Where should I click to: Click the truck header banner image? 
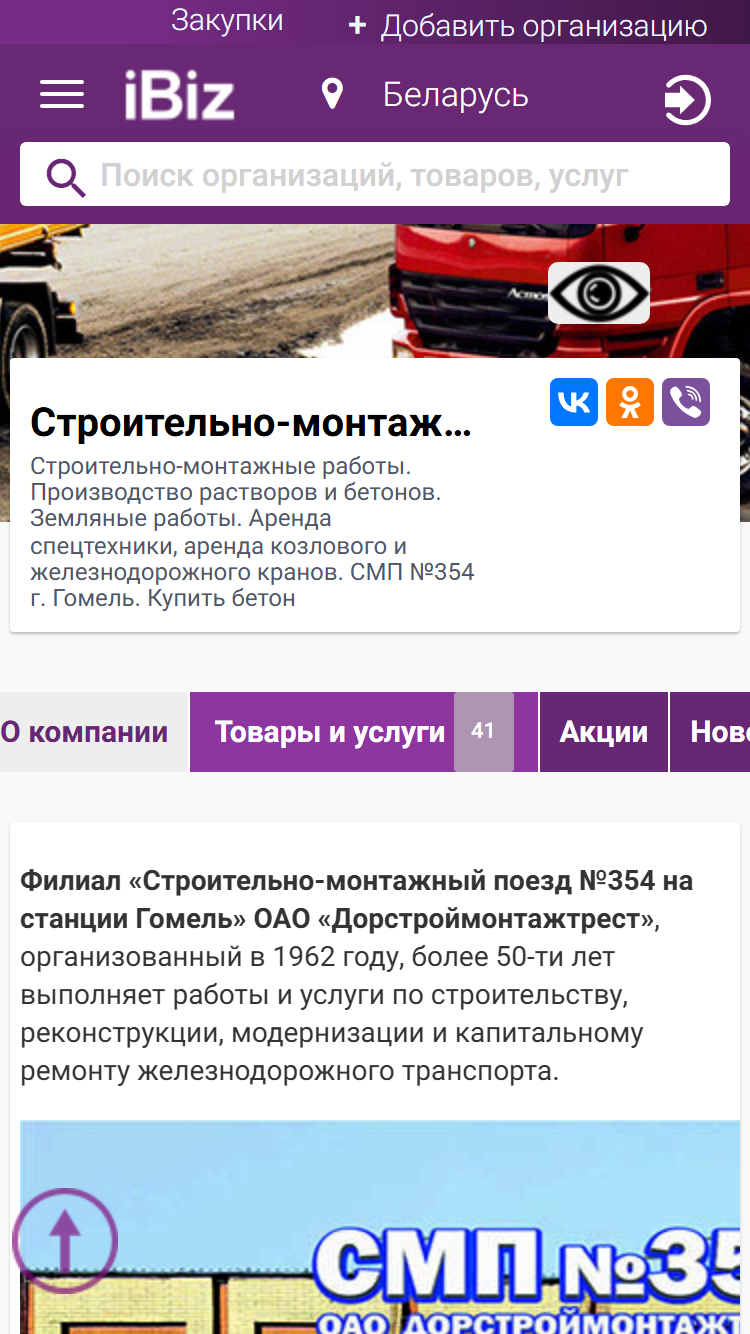pyautogui.click(x=375, y=291)
